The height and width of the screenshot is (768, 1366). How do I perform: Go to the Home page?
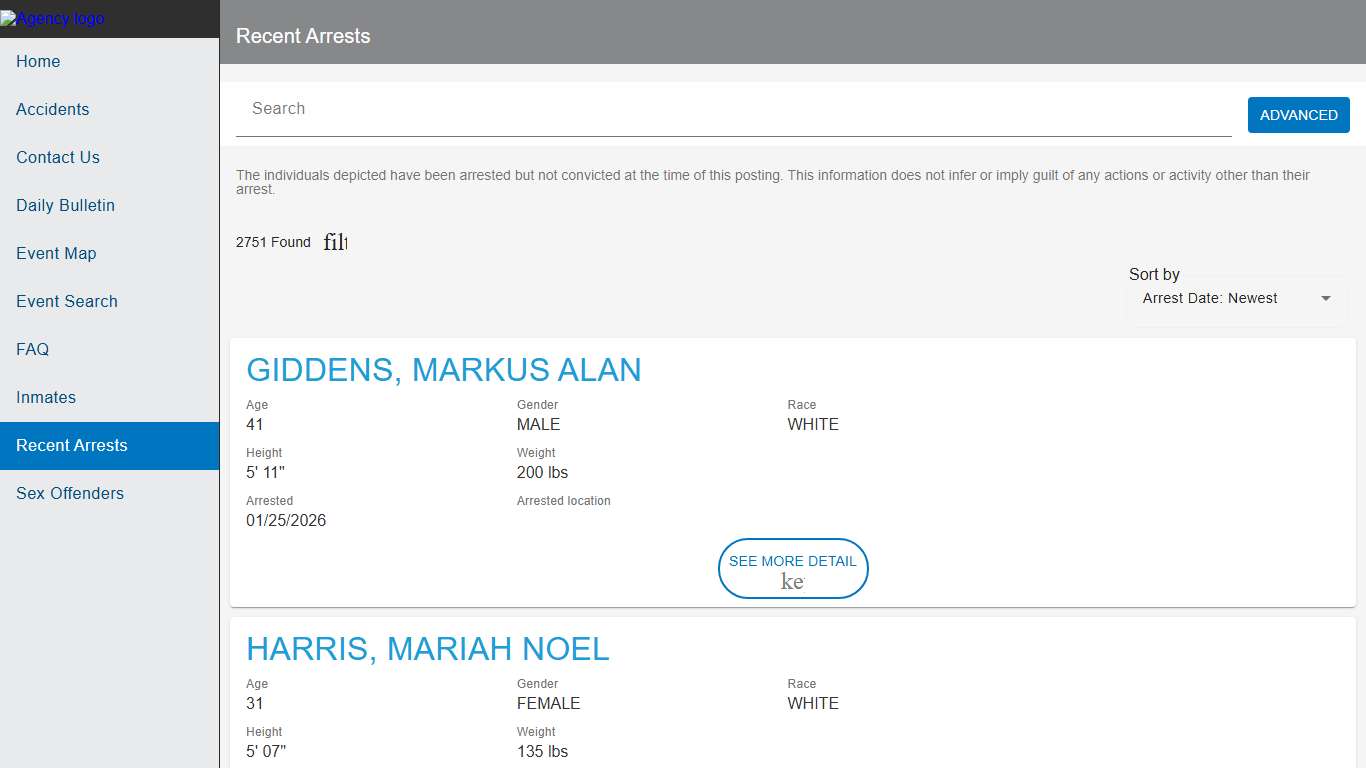(38, 62)
